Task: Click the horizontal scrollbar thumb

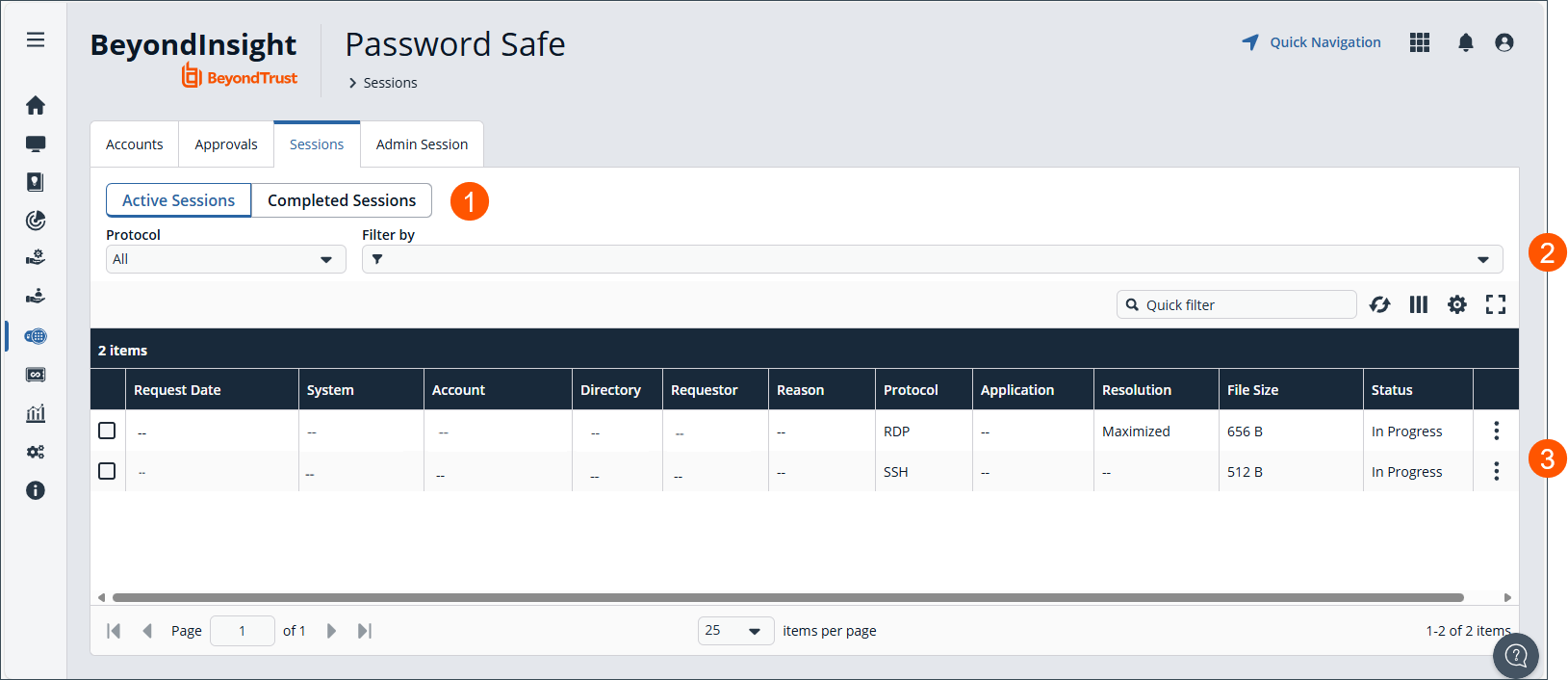Action: pos(788,597)
